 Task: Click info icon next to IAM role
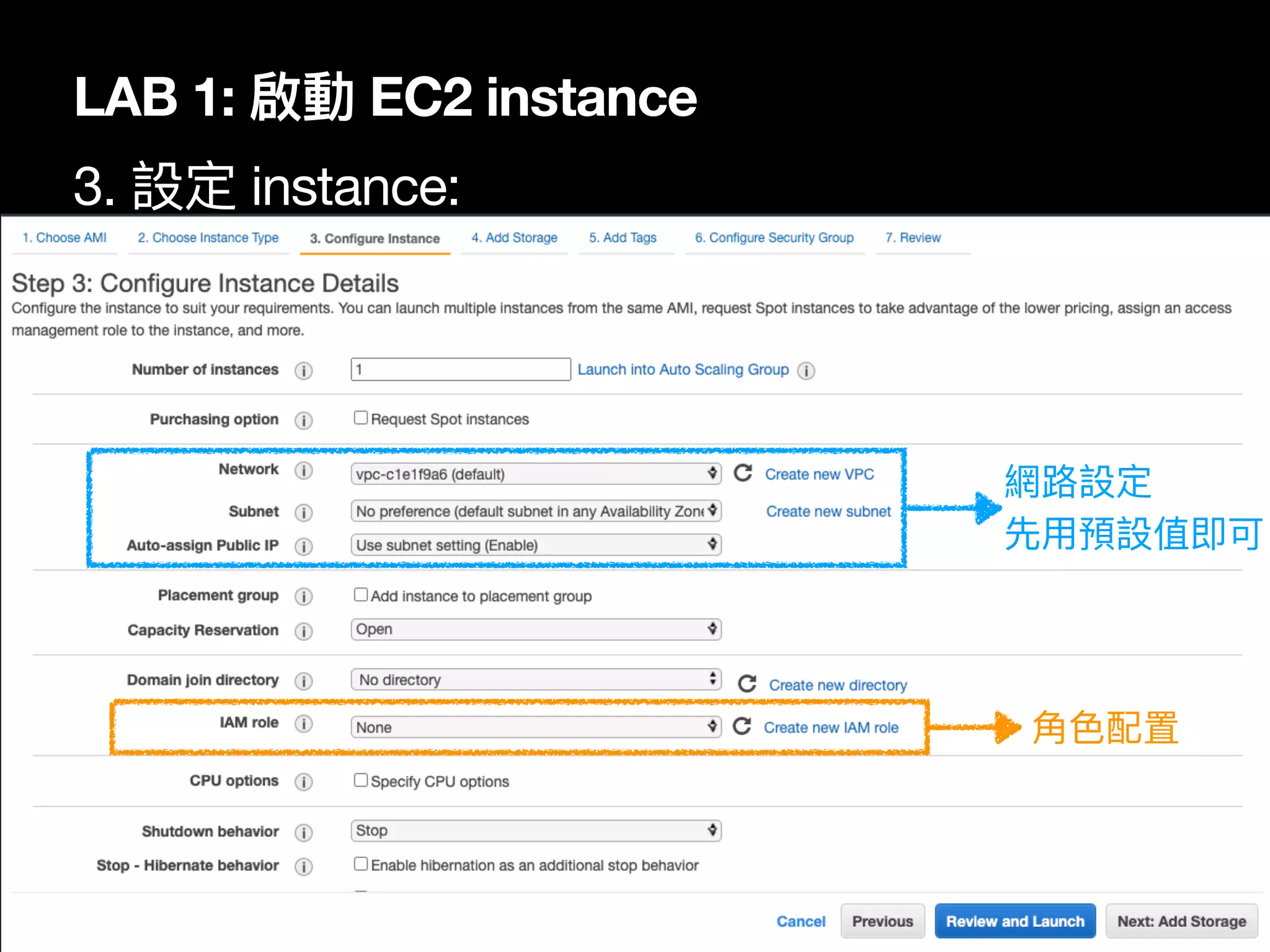(303, 723)
